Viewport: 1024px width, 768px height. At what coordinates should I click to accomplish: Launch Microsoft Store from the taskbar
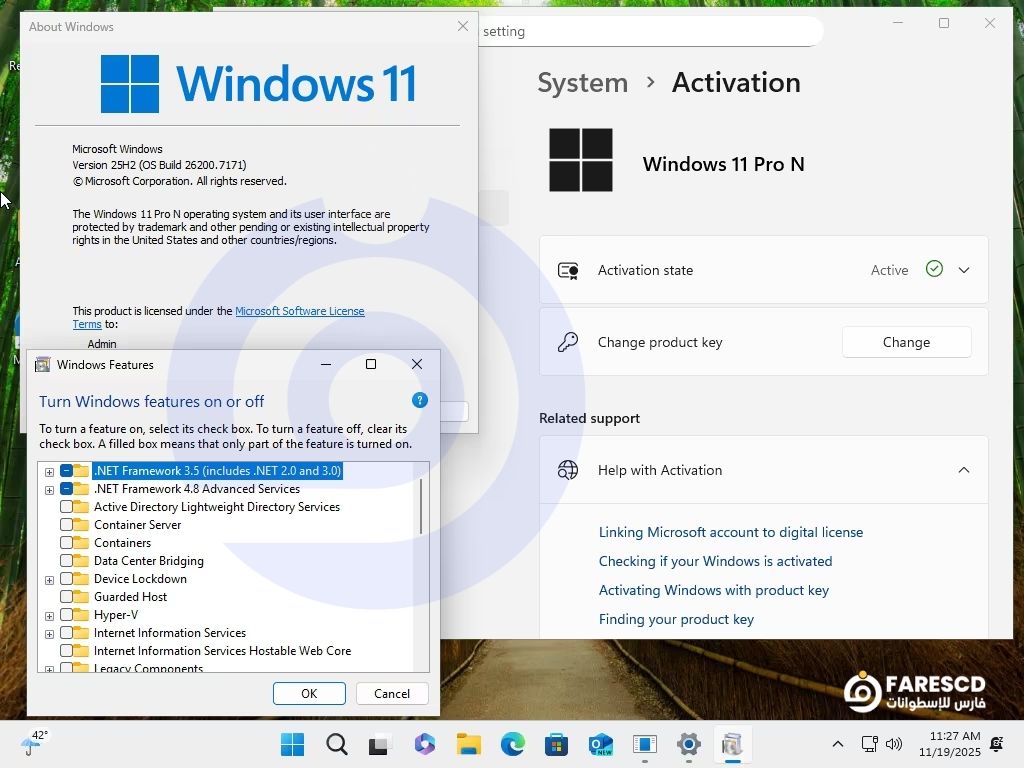point(556,745)
